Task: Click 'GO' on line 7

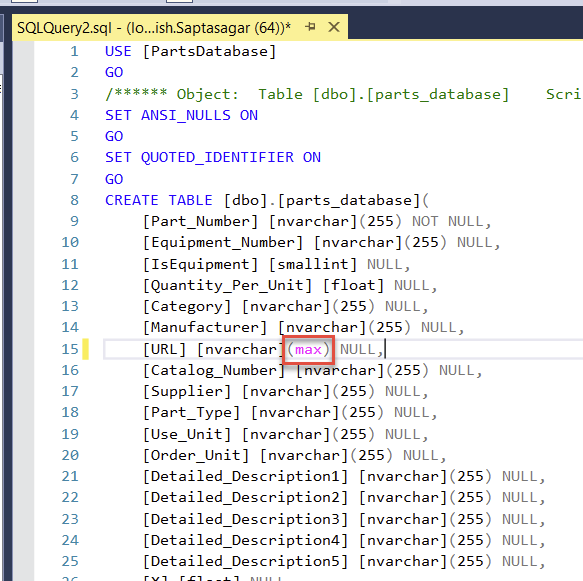Action: pyautogui.click(x=114, y=179)
